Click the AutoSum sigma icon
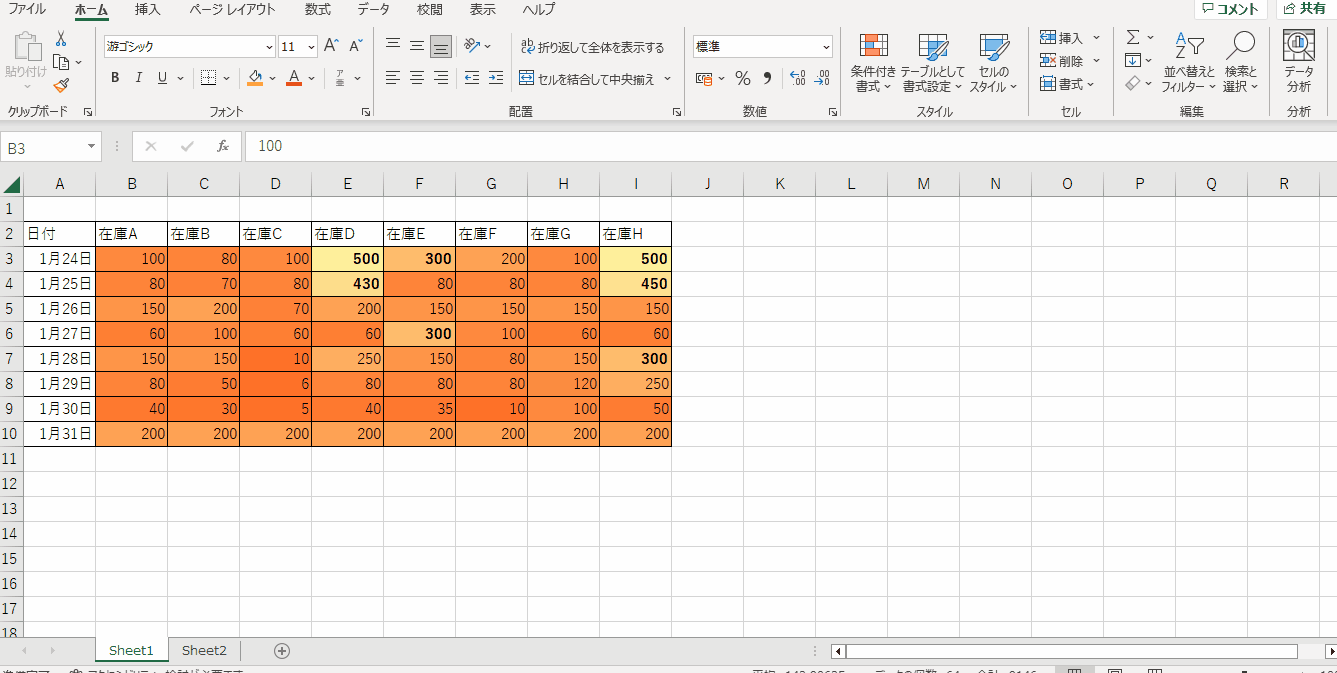 click(x=1133, y=37)
